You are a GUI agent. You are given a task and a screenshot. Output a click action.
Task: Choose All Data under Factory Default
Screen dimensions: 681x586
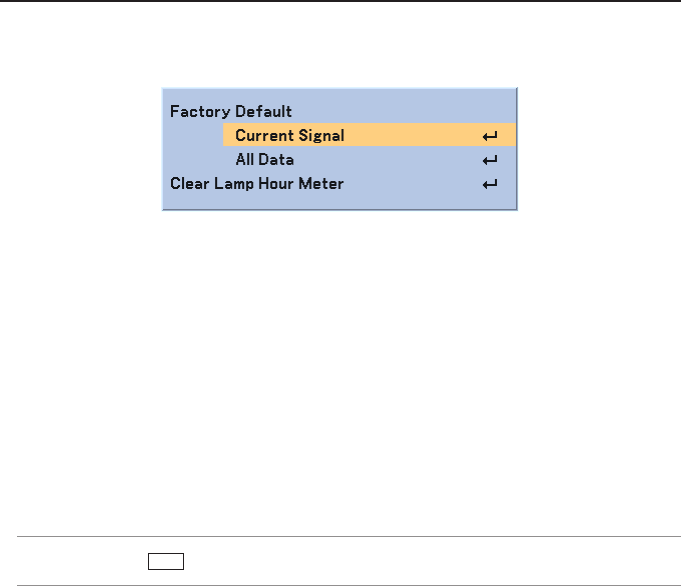[x=264, y=160]
